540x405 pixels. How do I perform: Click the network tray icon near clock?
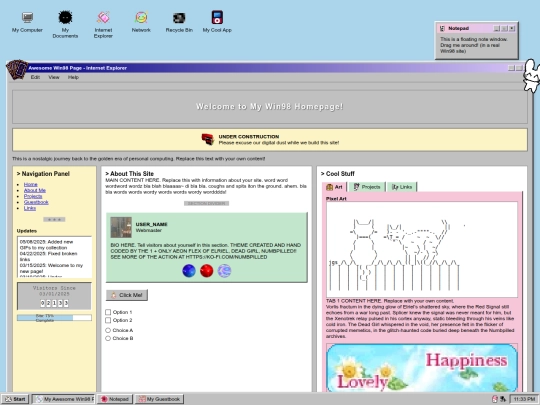tap(503, 399)
